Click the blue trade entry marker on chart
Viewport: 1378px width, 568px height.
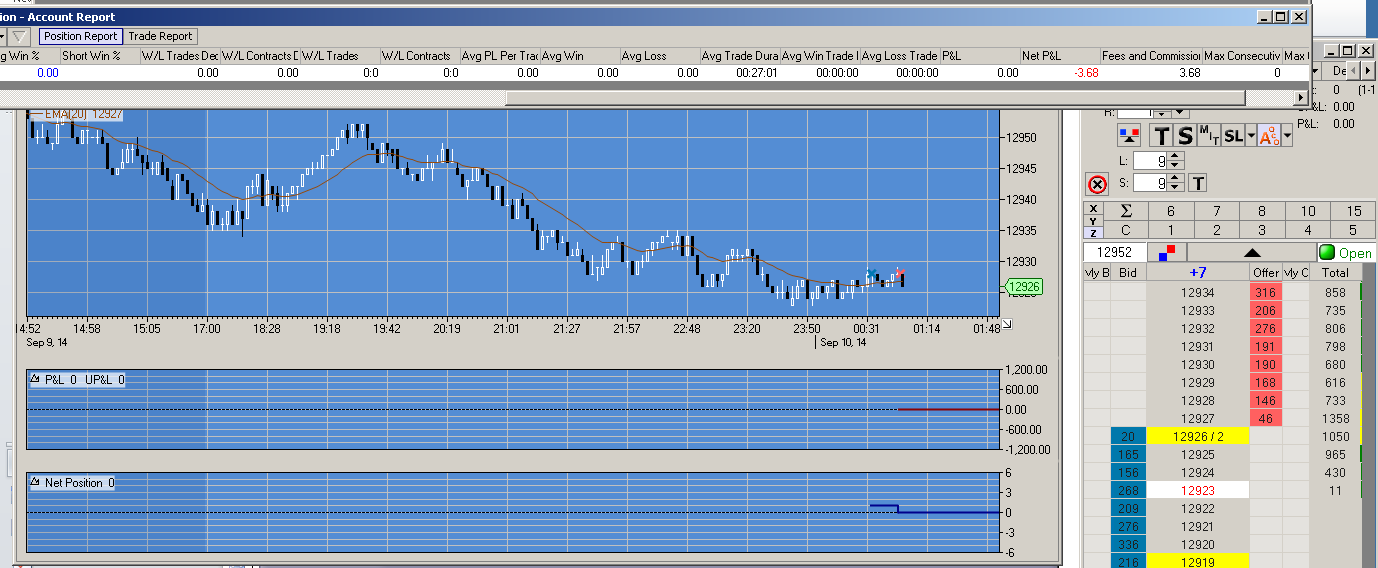(872, 274)
